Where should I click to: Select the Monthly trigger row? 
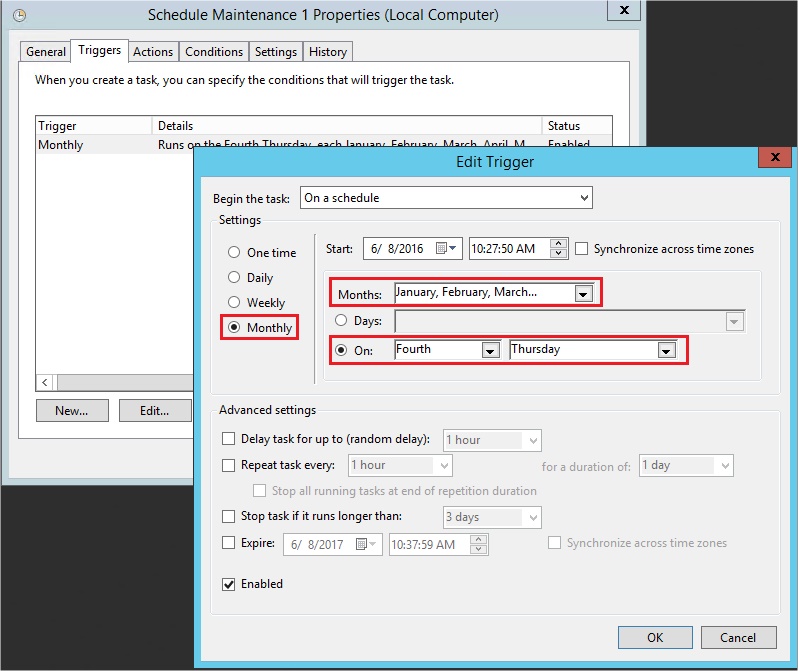(x=90, y=145)
